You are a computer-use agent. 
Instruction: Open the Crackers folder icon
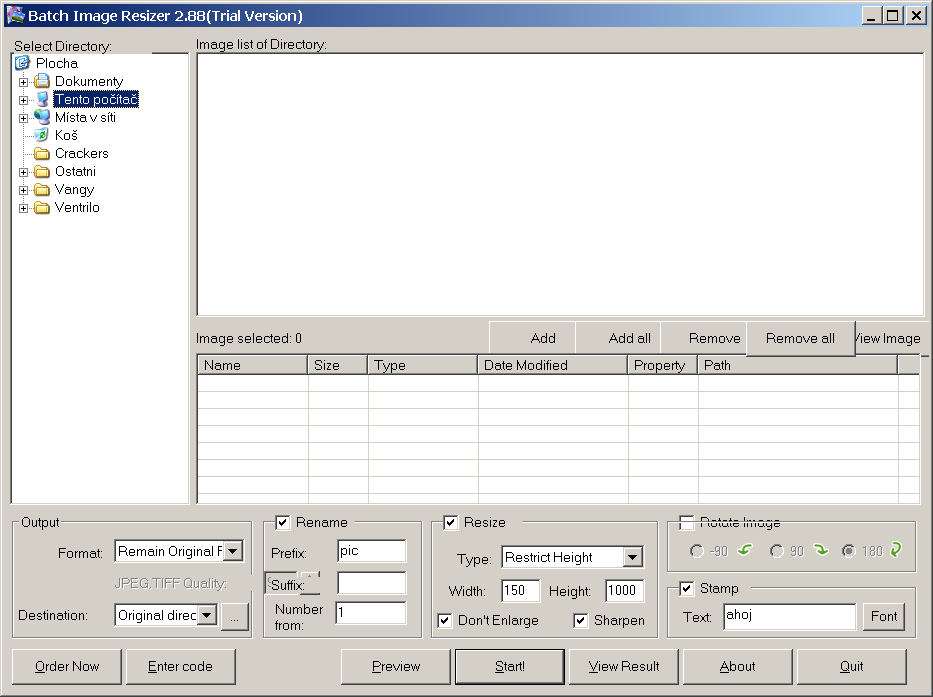41,153
